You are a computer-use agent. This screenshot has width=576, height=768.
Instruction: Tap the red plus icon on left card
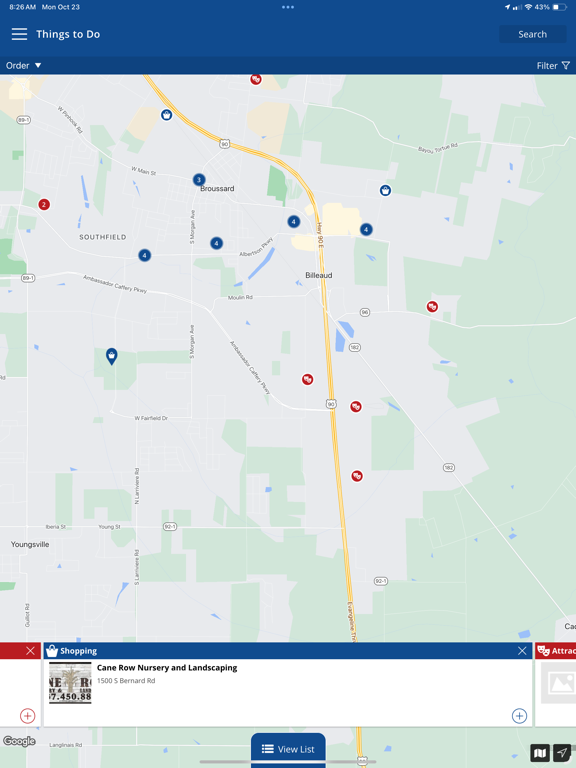coord(27,716)
